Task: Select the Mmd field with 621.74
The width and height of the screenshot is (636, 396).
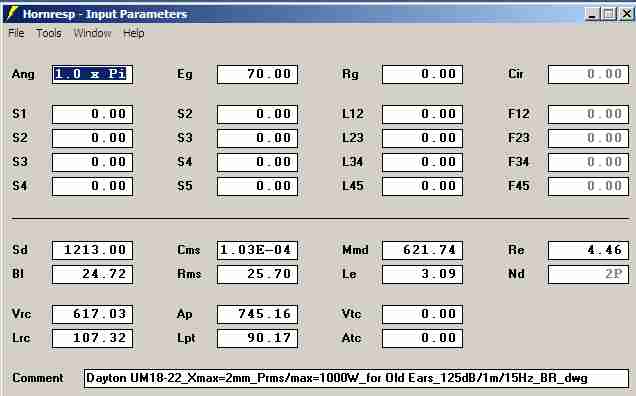Action: click(x=422, y=250)
